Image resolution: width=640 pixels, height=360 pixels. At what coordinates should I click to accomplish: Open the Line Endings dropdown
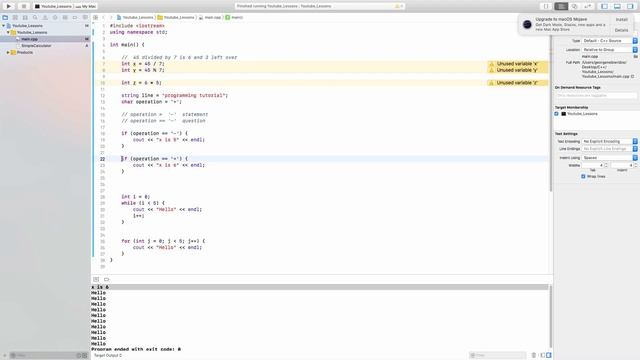click(x=609, y=149)
